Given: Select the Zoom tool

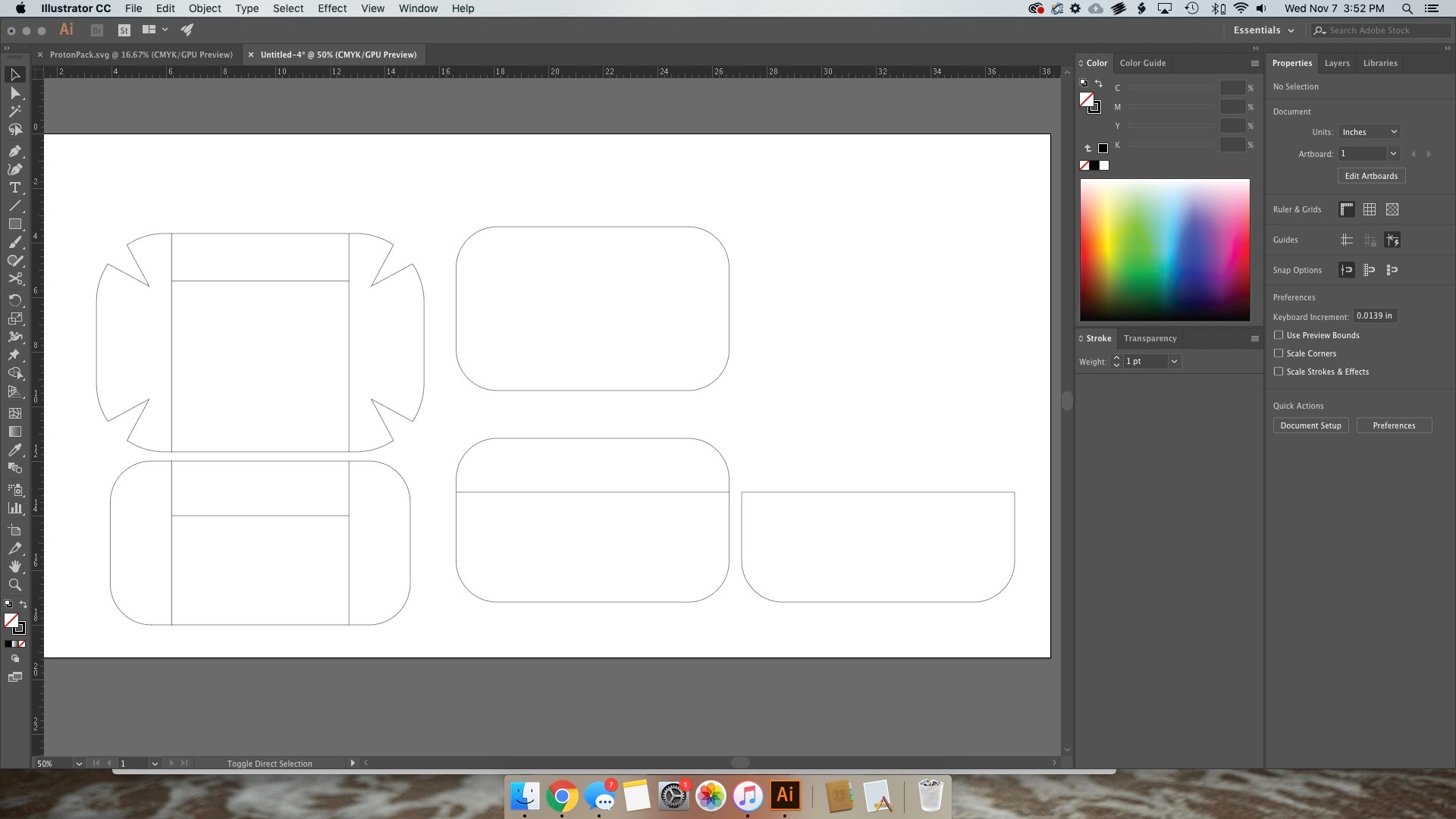Looking at the screenshot, I should click(14, 585).
